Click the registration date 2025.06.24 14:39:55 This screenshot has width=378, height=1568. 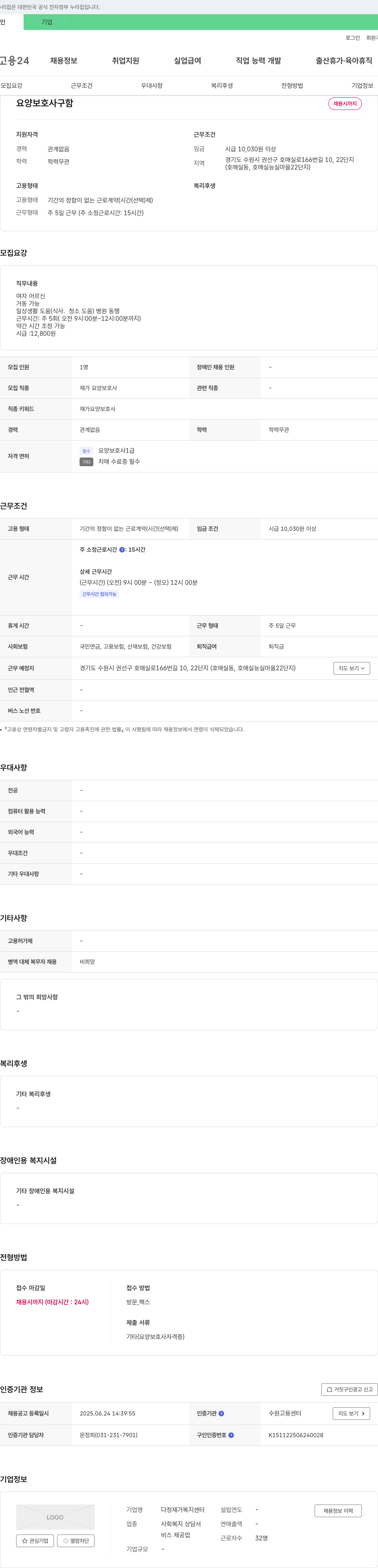coord(107,1414)
